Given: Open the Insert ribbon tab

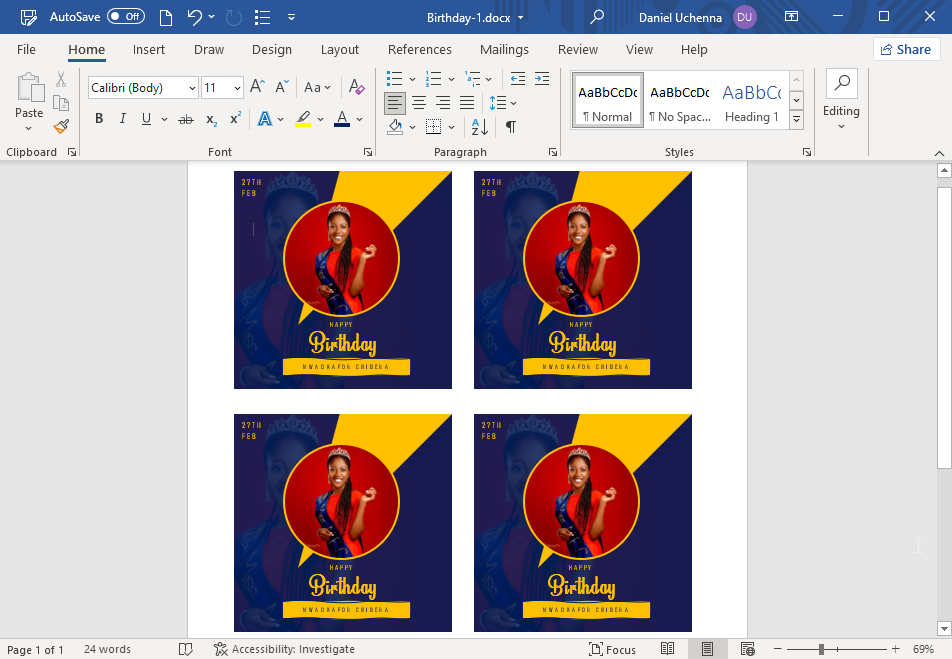Looking at the screenshot, I should 149,50.
